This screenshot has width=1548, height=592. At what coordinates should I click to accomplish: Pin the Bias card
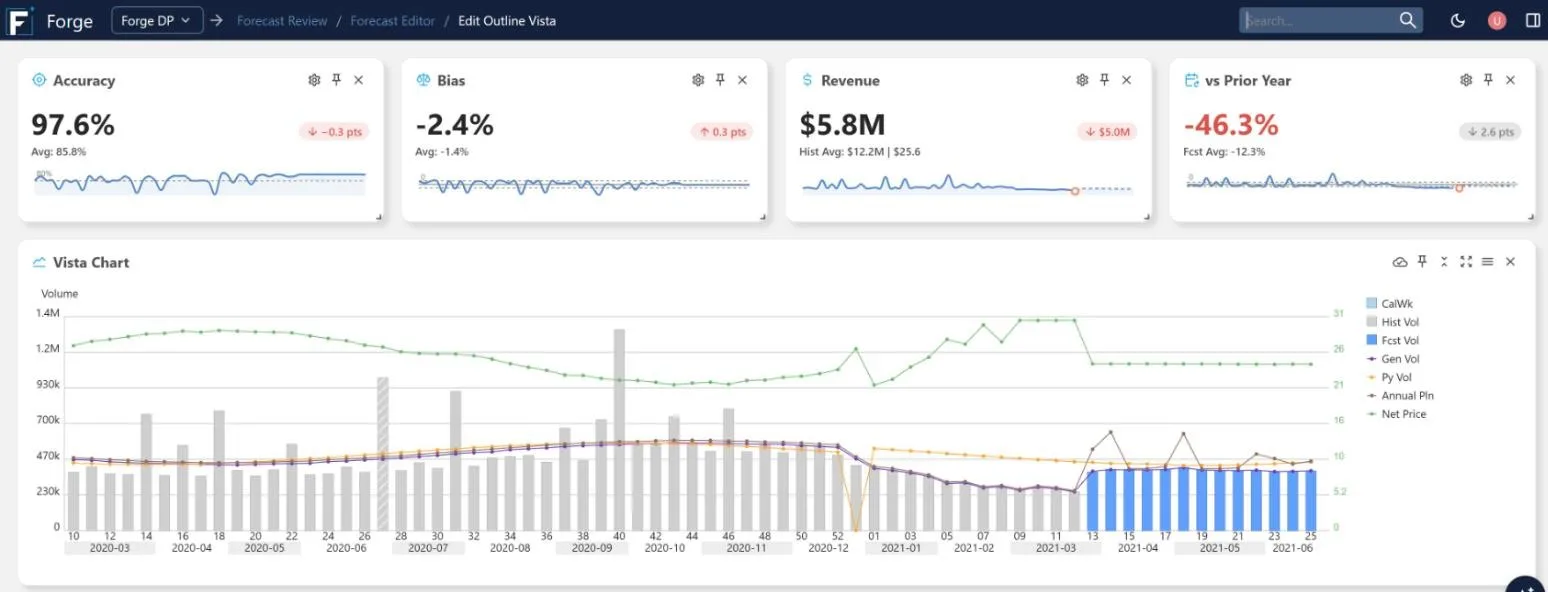click(x=720, y=80)
